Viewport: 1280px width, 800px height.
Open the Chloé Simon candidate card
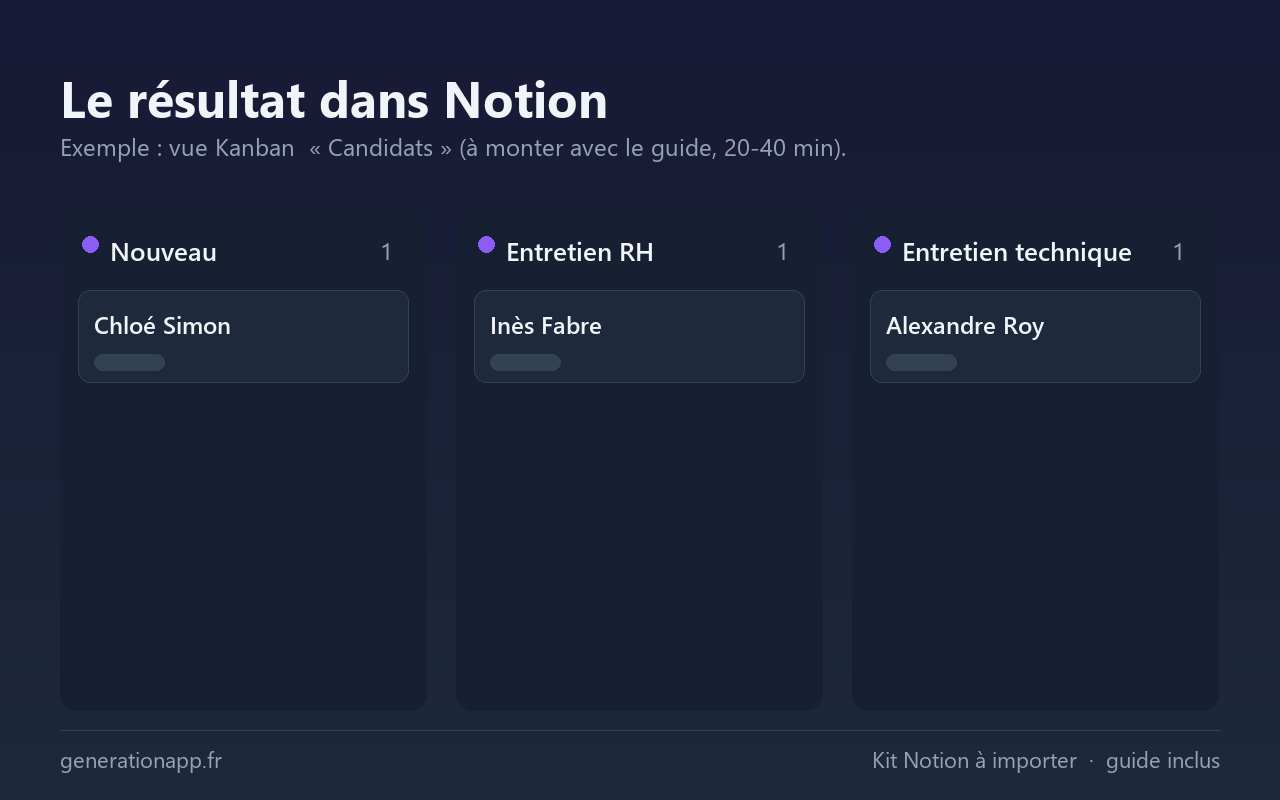[243, 336]
